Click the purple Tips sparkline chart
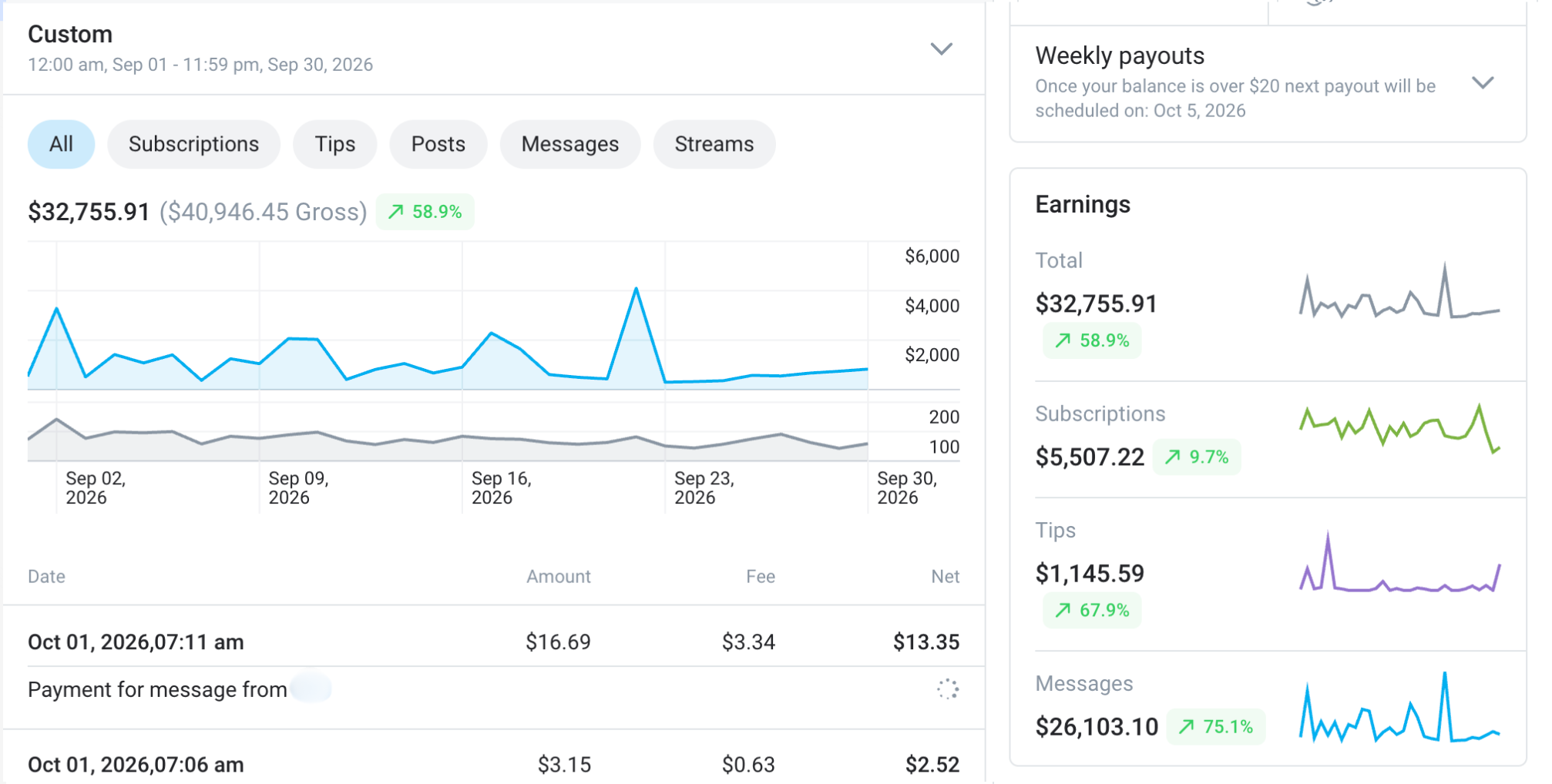Screen dimensions: 1552x784 (x=1399, y=563)
